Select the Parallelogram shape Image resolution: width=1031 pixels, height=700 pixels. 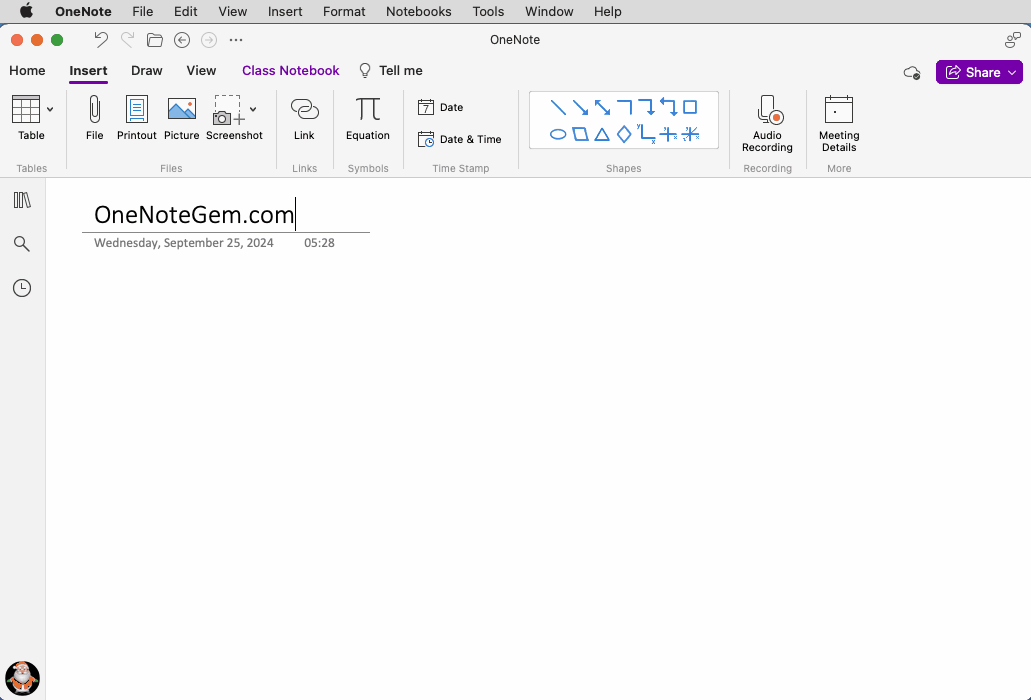pos(580,135)
